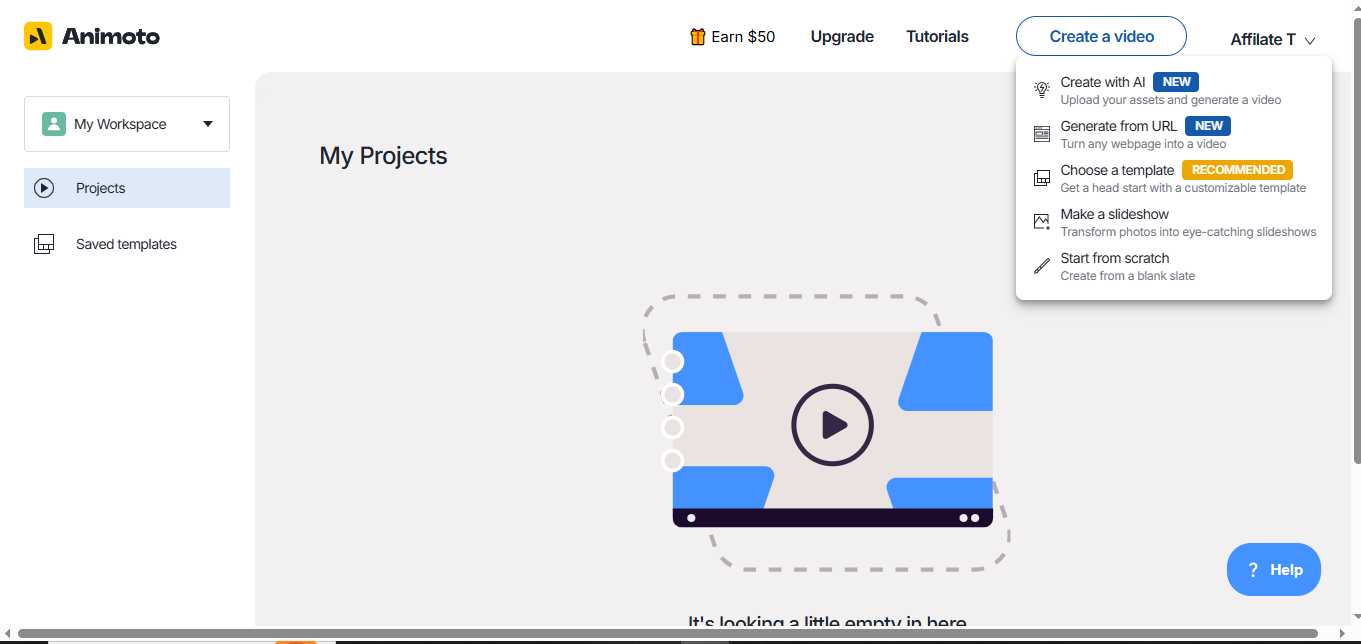Click the scrollbar down arrow

pos(1355,617)
